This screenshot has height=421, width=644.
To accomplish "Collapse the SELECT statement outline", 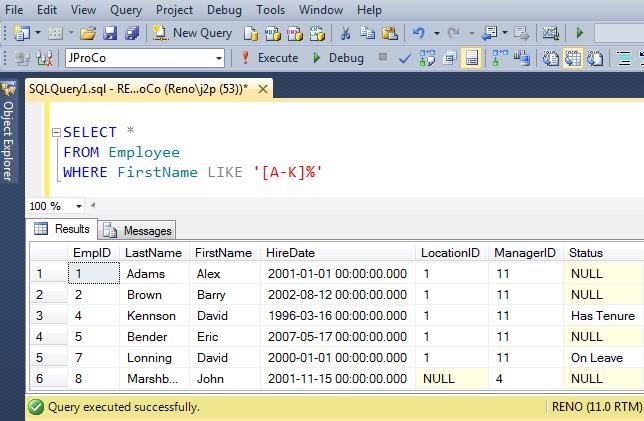I will click(x=56, y=132).
